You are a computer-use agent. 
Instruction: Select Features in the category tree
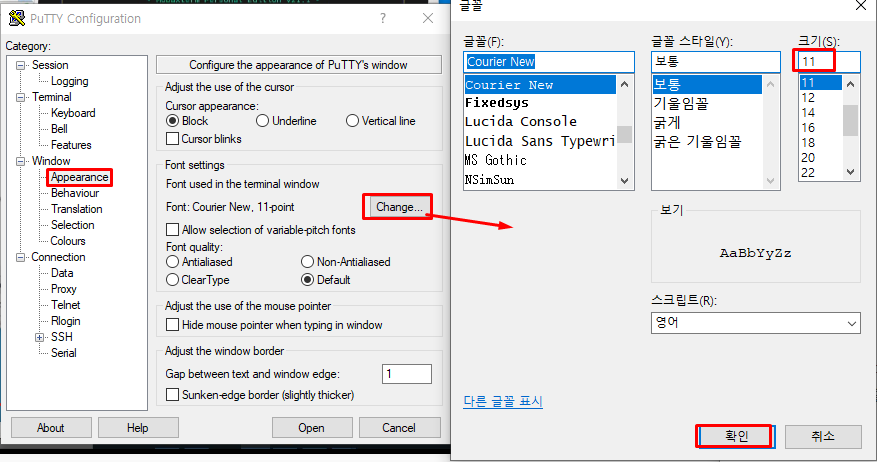tap(71, 145)
